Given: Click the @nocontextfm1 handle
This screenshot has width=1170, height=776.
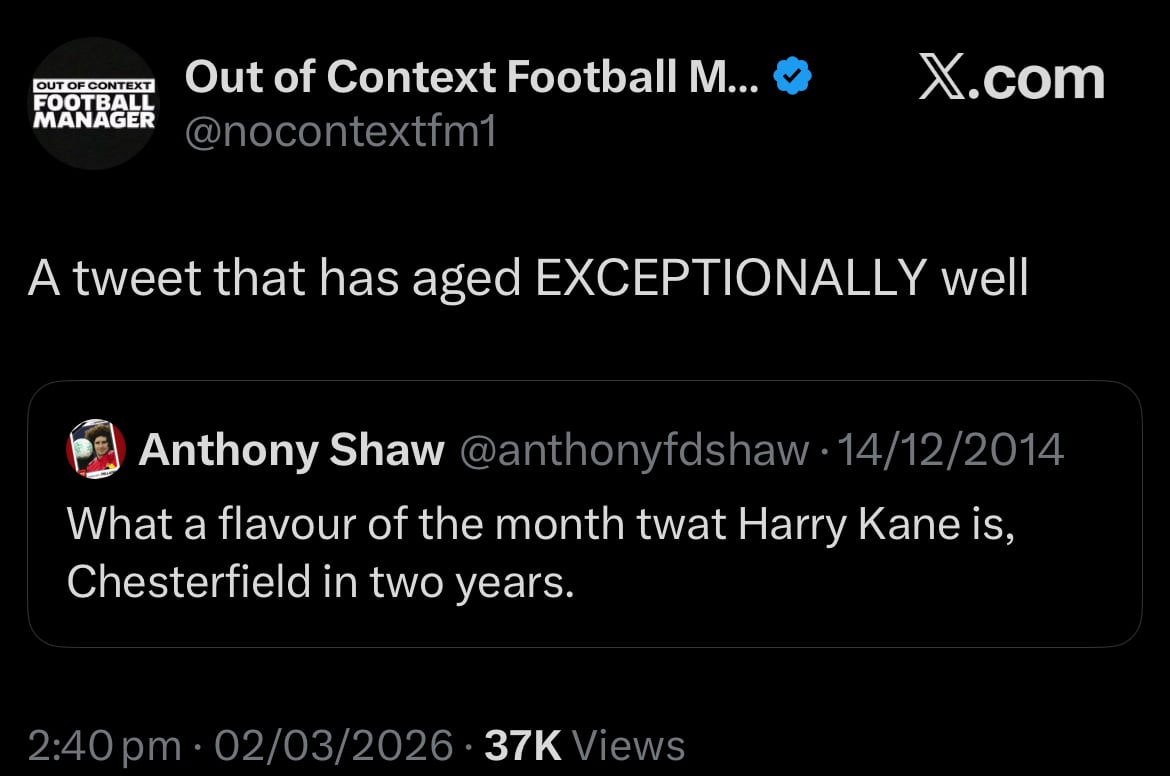Looking at the screenshot, I should (341, 131).
